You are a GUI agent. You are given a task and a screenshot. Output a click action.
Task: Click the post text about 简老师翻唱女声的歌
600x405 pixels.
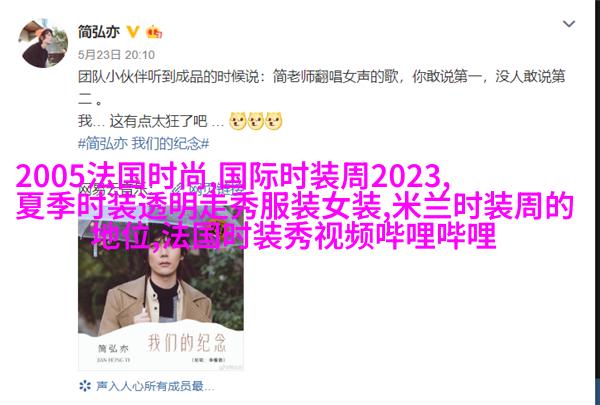click(x=321, y=88)
